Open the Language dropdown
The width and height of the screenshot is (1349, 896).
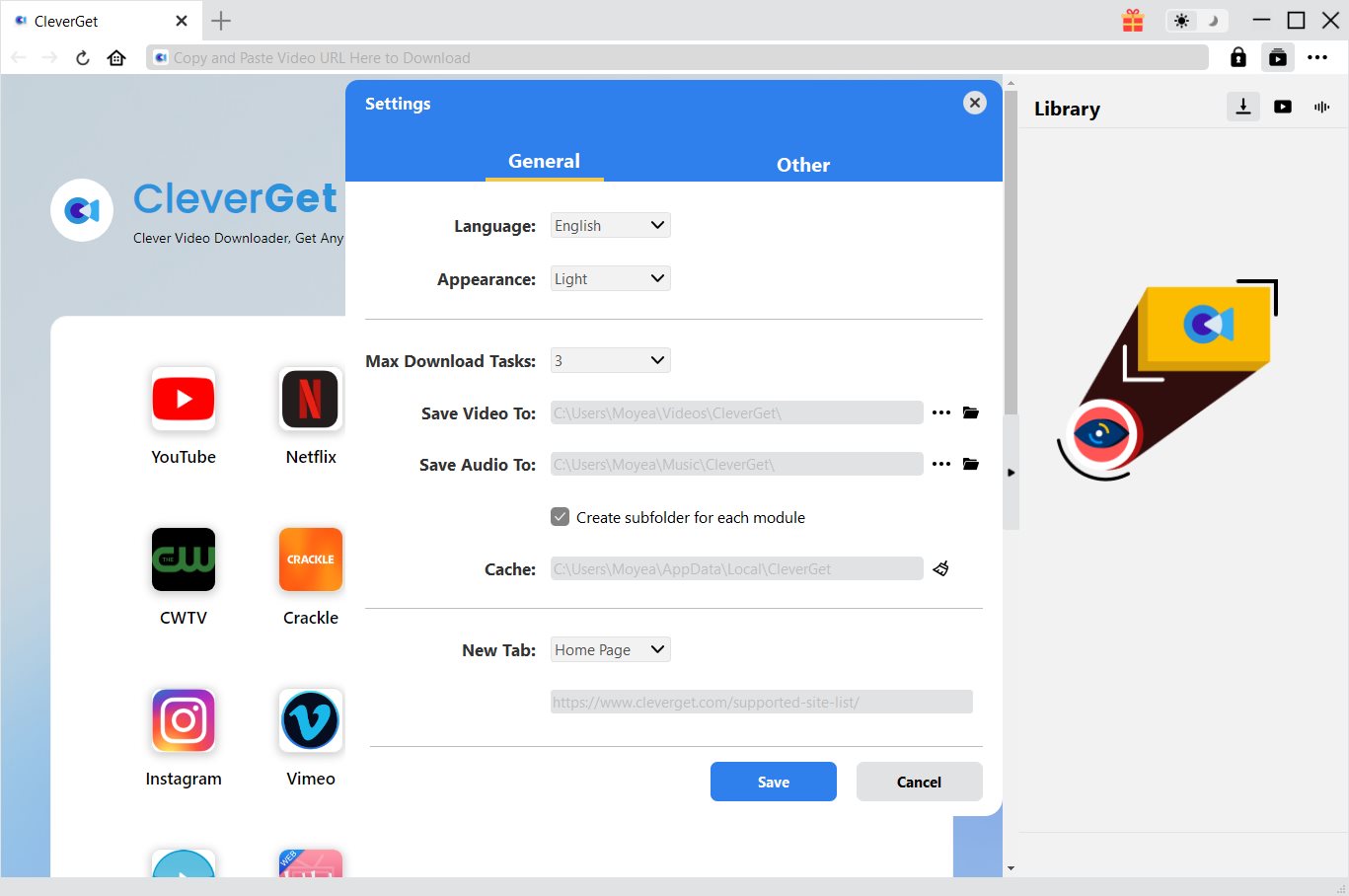coord(609,225)
